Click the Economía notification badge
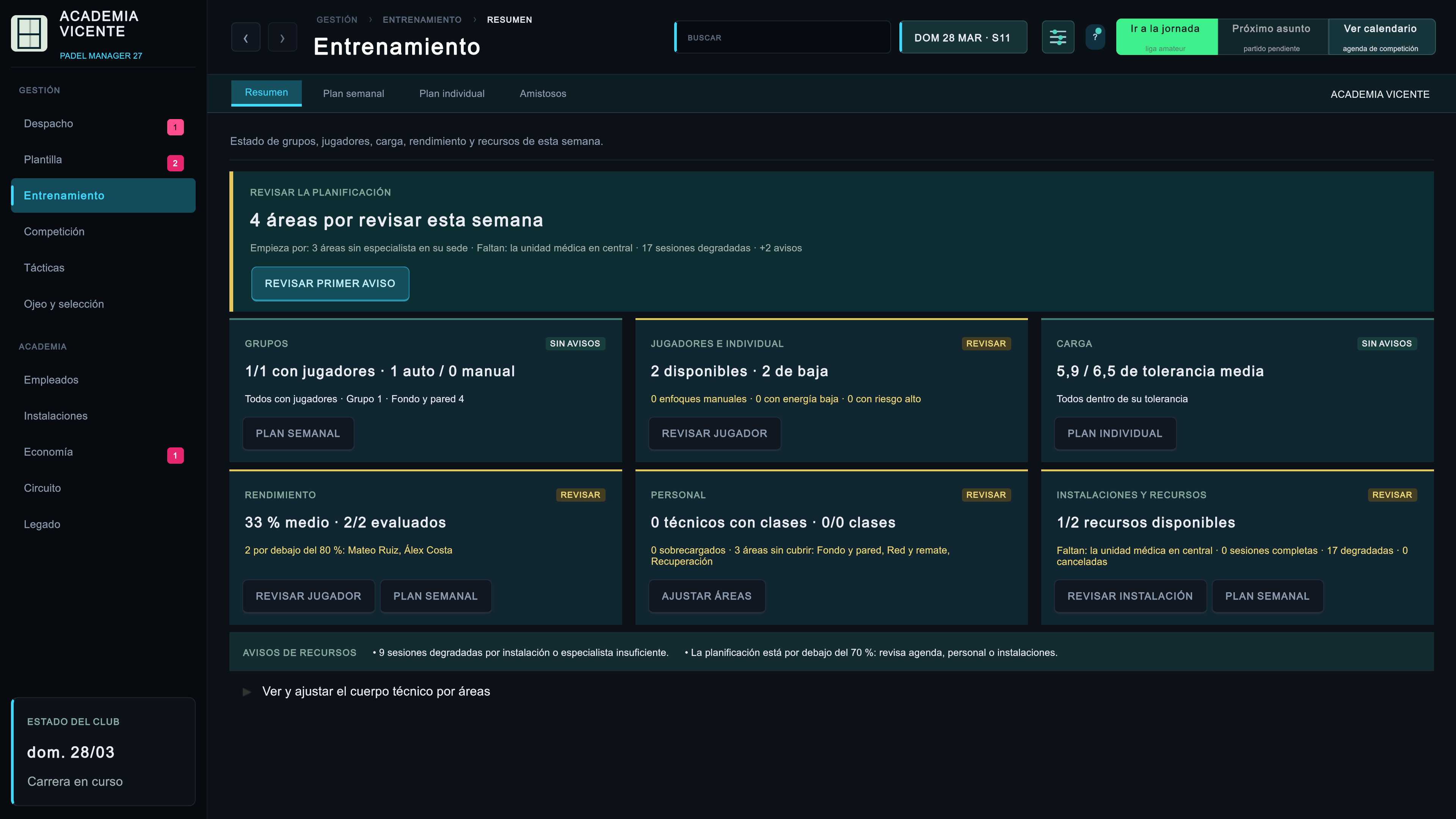Image resolution: width=1456 pixels, height=819 pixels. point(175,455)
